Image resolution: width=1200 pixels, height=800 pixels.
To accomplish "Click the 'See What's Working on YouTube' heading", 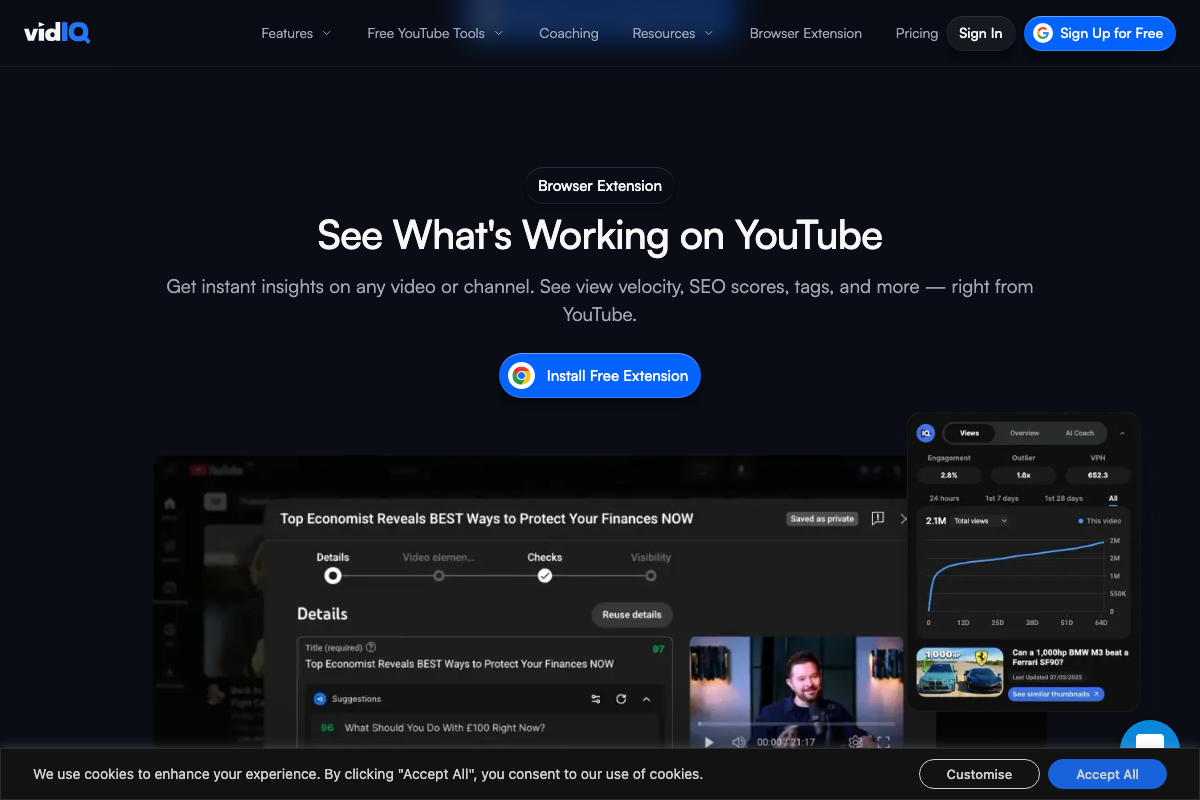I will pyautogui.click(x=600, y=235).
